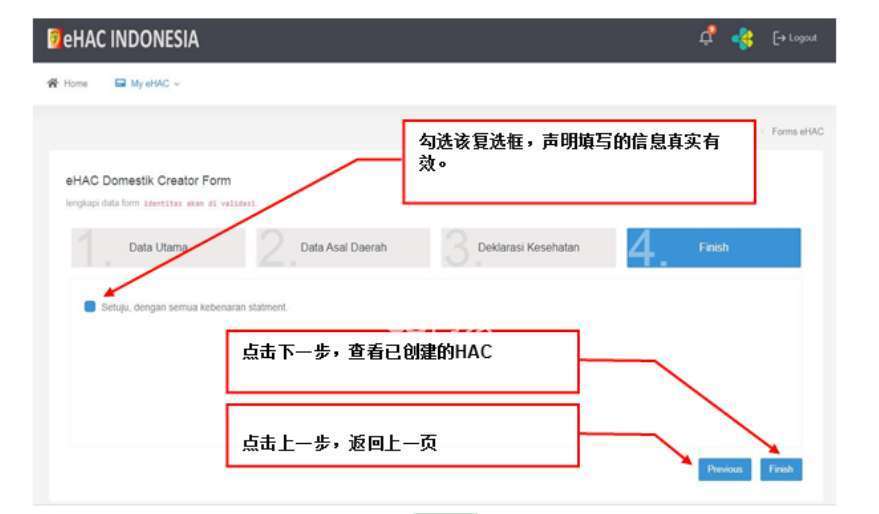Tick the Setuju agreement checkbox
The height and width of the screenshot is (514, 879).
(x=90, y=306)
